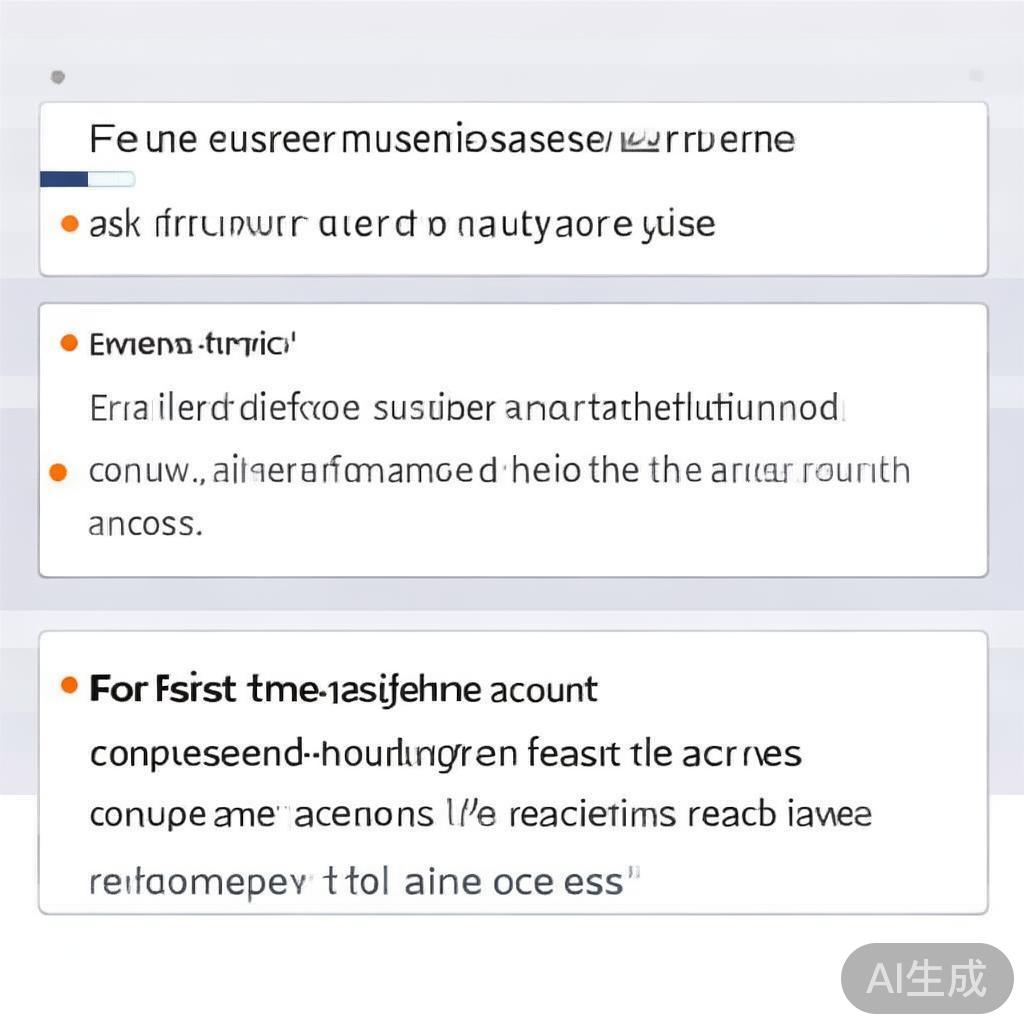The image size is (1024, 1024).
Task: Select the "Evnena-tirmic" label
Action: (194, 345)
